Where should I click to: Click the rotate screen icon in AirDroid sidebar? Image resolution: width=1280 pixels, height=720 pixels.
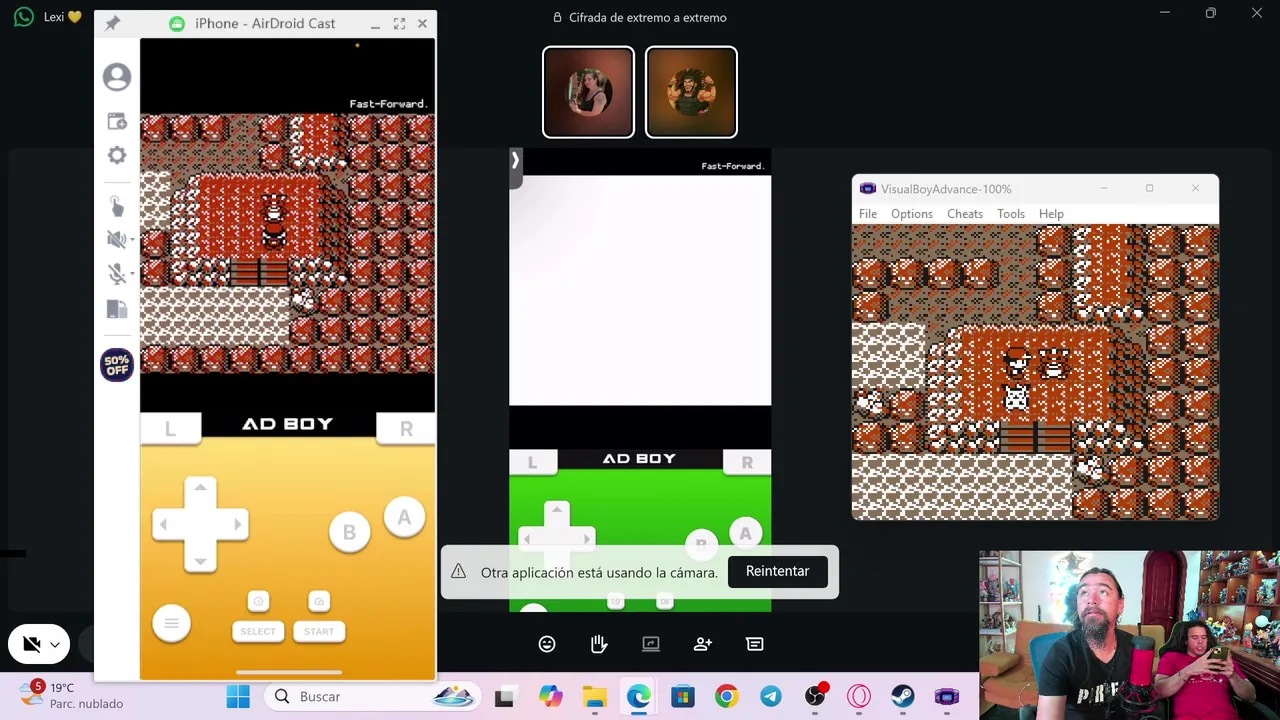click(117, 309)
